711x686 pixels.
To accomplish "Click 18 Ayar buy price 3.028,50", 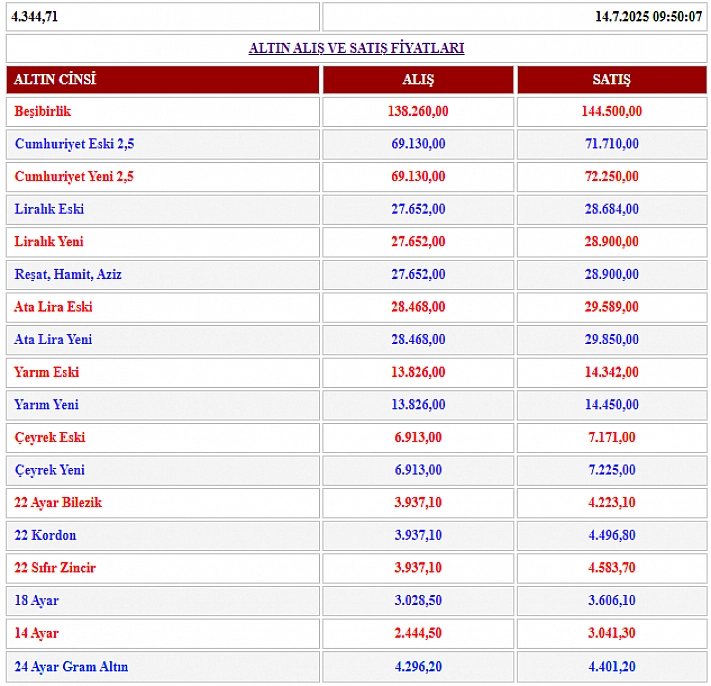I will pyautogui.click(x=418, y=601).
